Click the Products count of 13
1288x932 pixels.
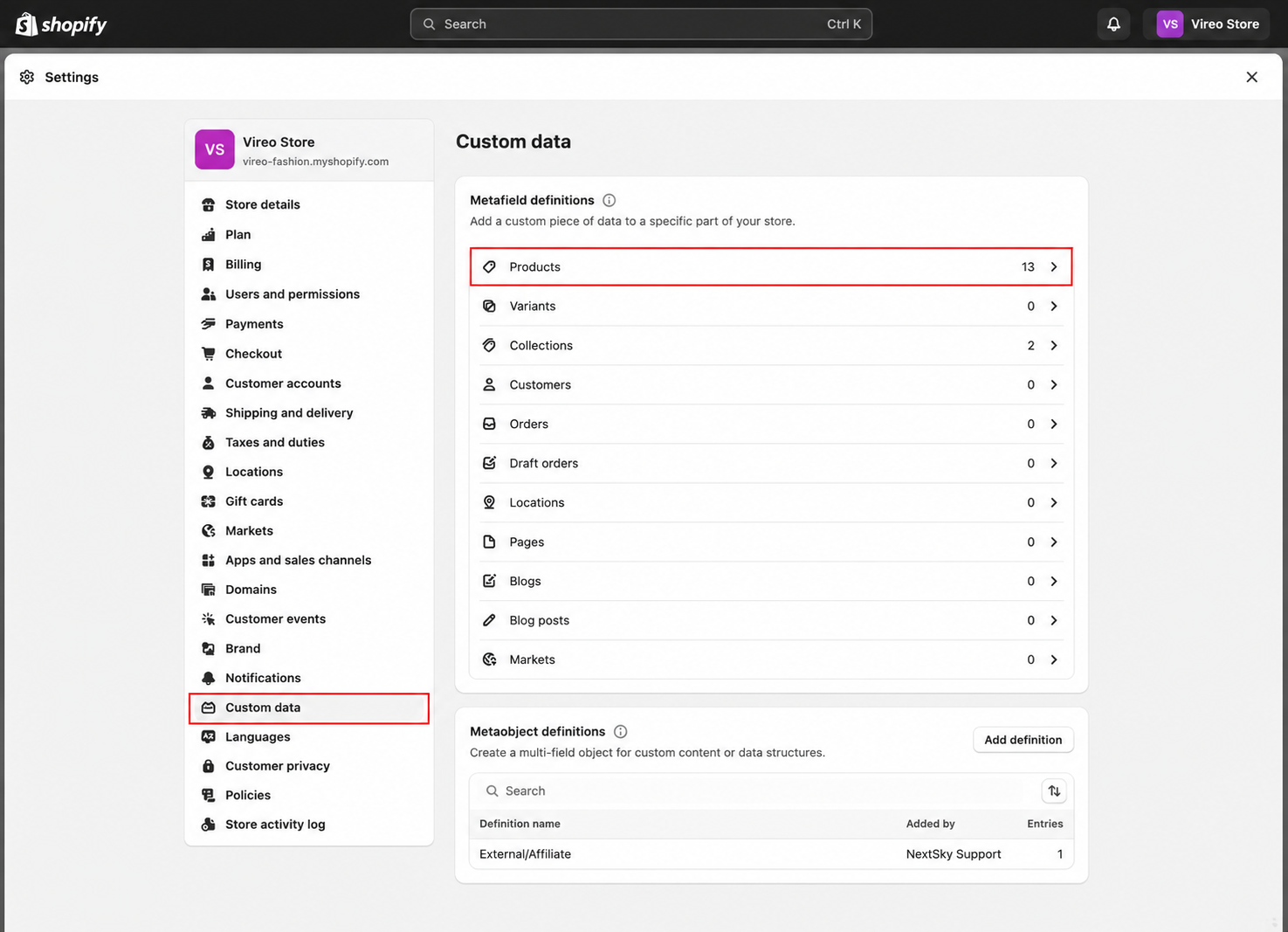[x=1028, y=266]
